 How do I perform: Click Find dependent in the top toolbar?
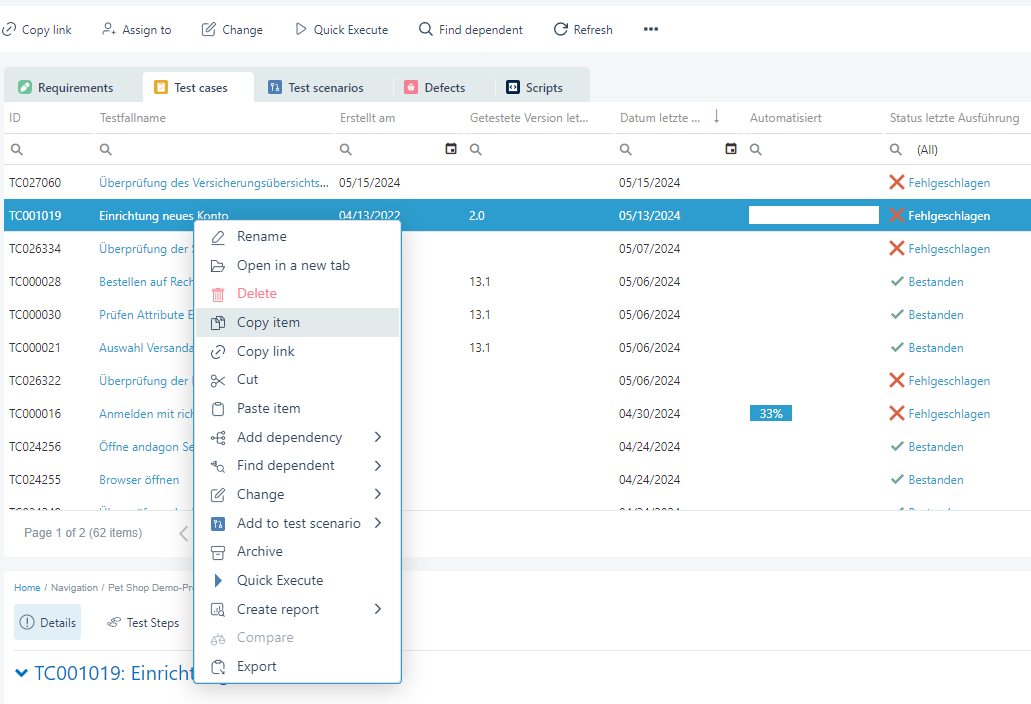point(470,30)
